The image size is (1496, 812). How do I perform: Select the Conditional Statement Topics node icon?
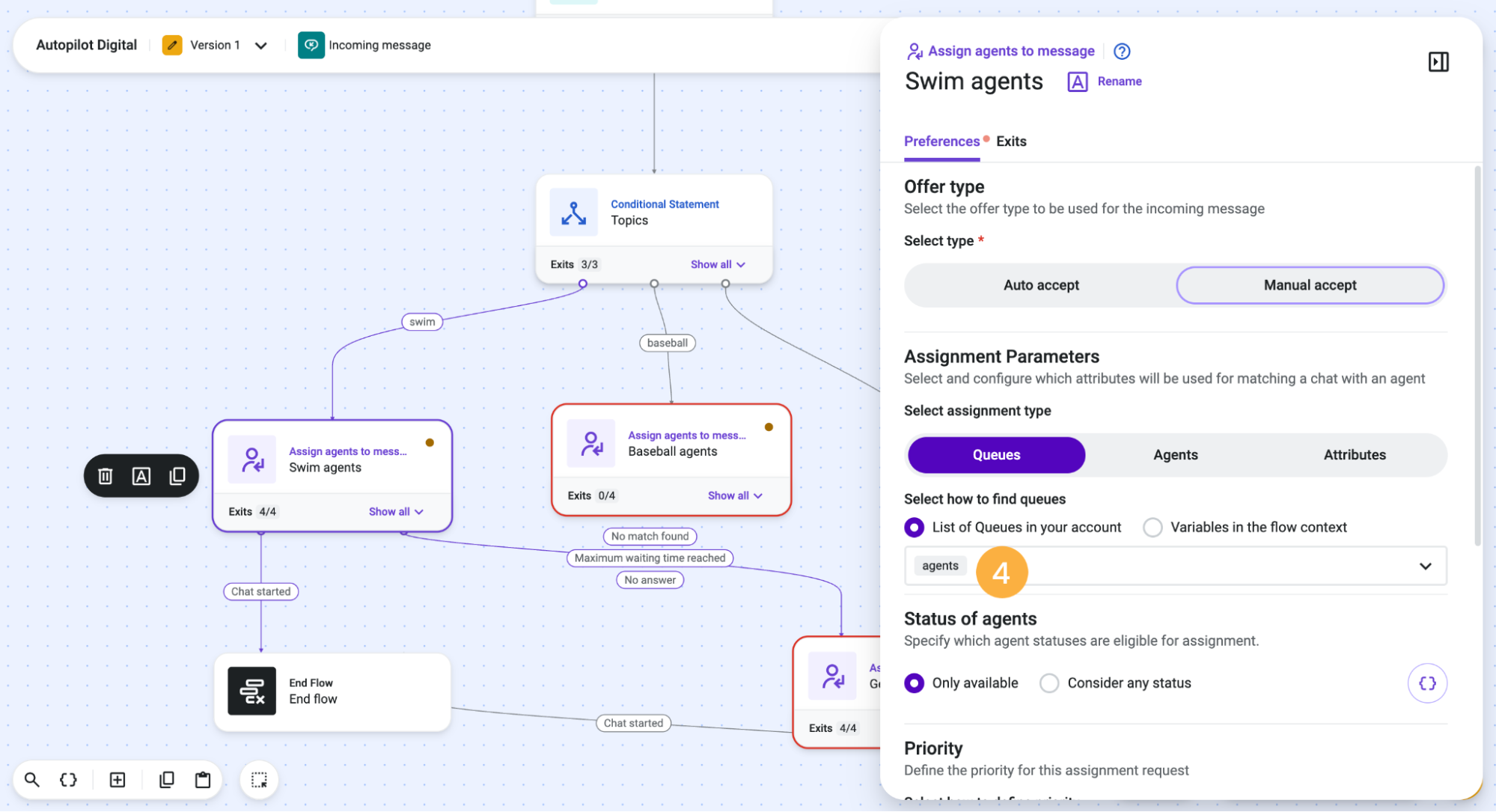coord(574,213)
